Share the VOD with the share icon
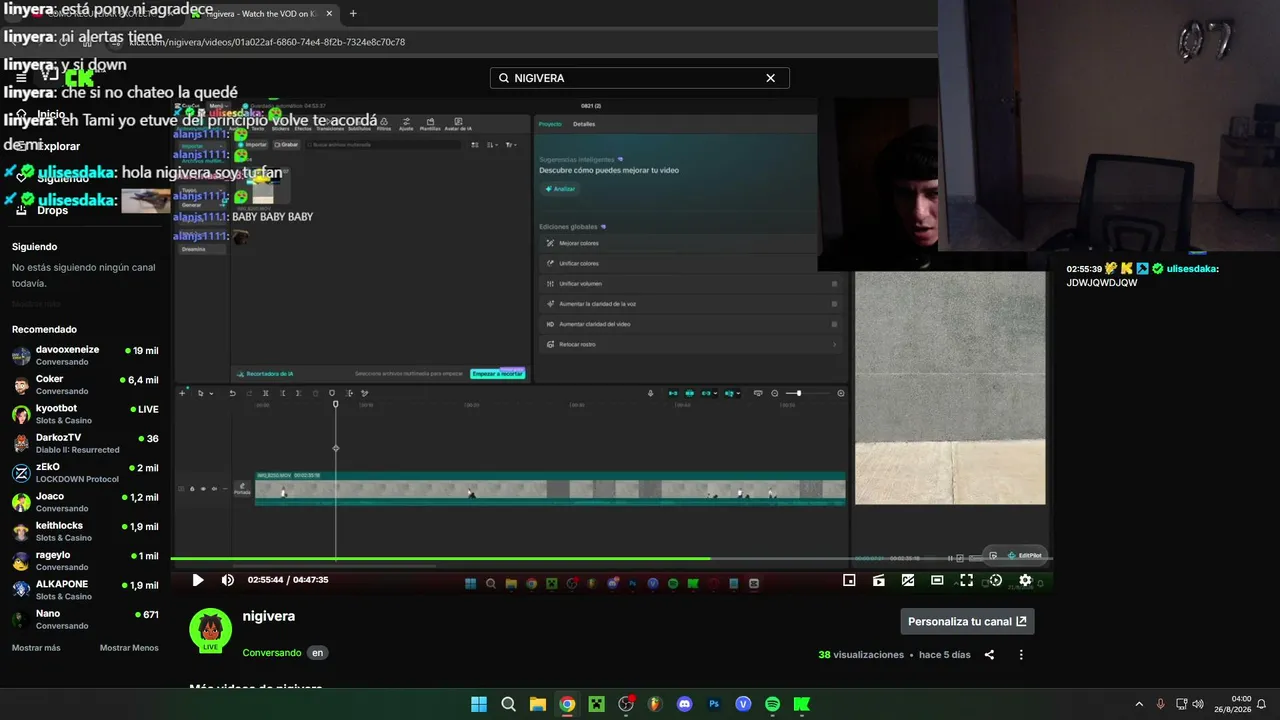 [x=989, y=655]
